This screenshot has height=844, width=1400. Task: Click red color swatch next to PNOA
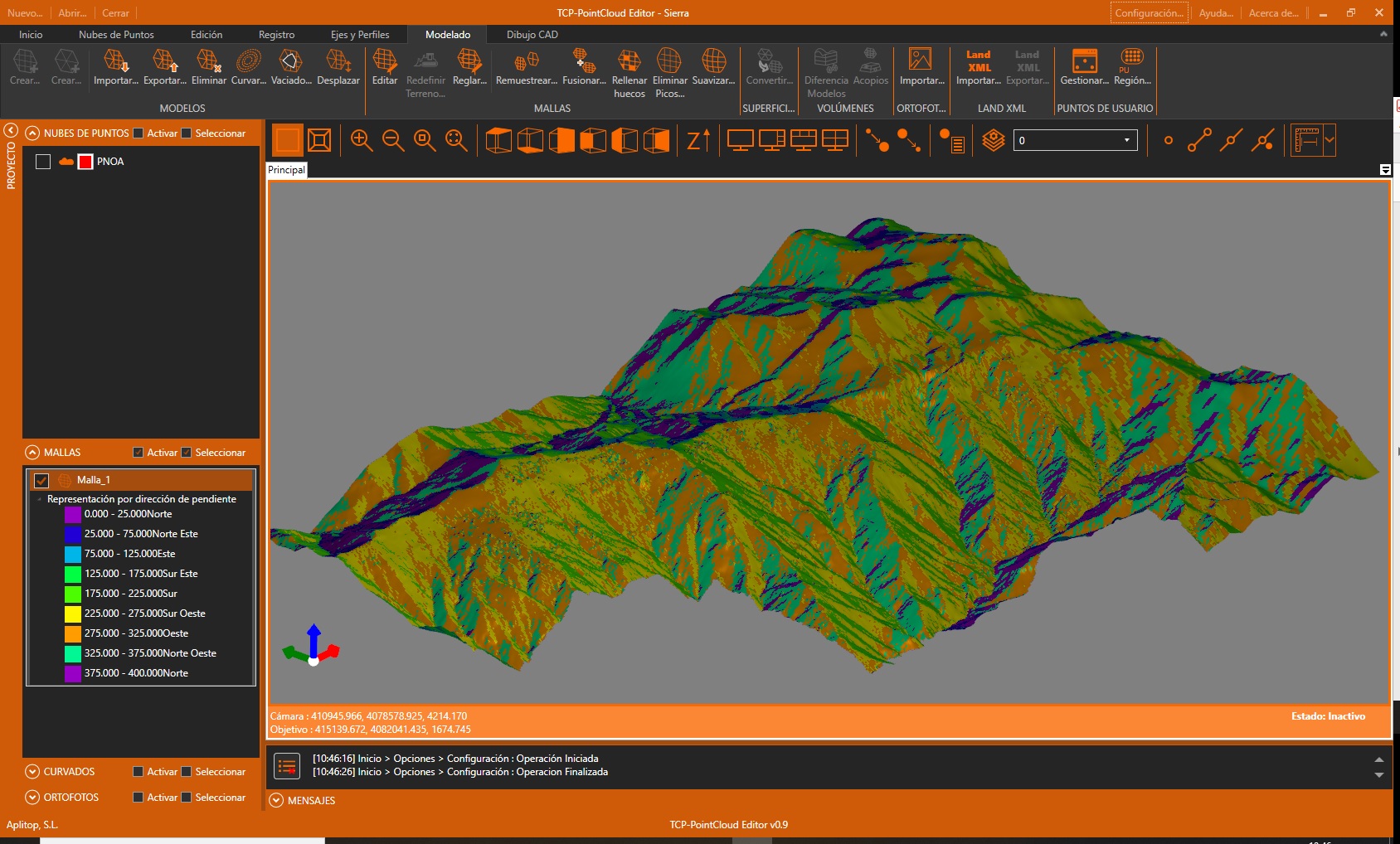85,162
